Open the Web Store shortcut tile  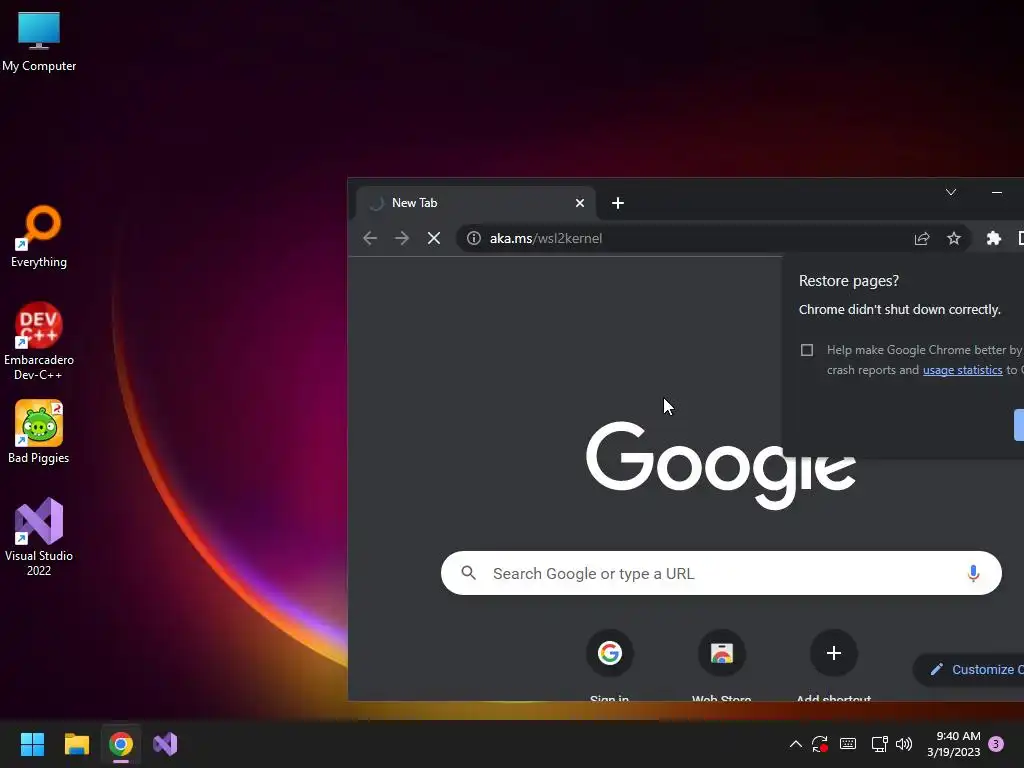click(722, 665)
